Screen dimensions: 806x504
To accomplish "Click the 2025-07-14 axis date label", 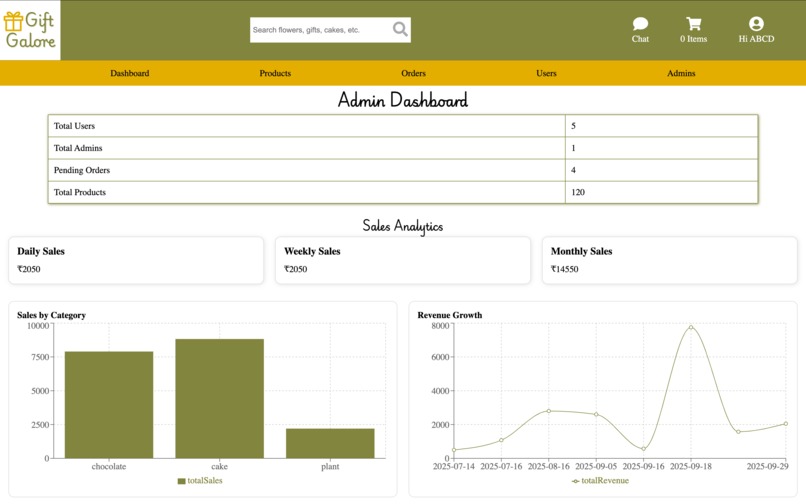I will 454,466.
